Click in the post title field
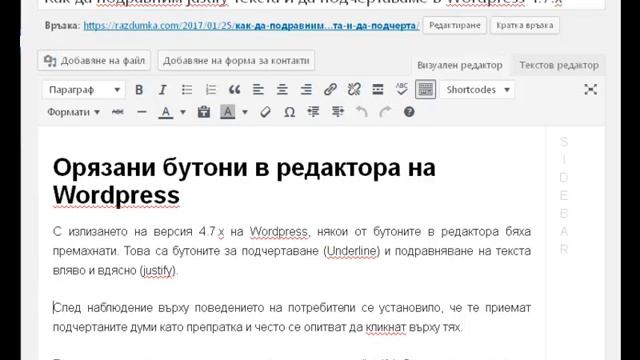Image resolution: width=640 pixels, height=360 pixels. (x=321, y=3)
